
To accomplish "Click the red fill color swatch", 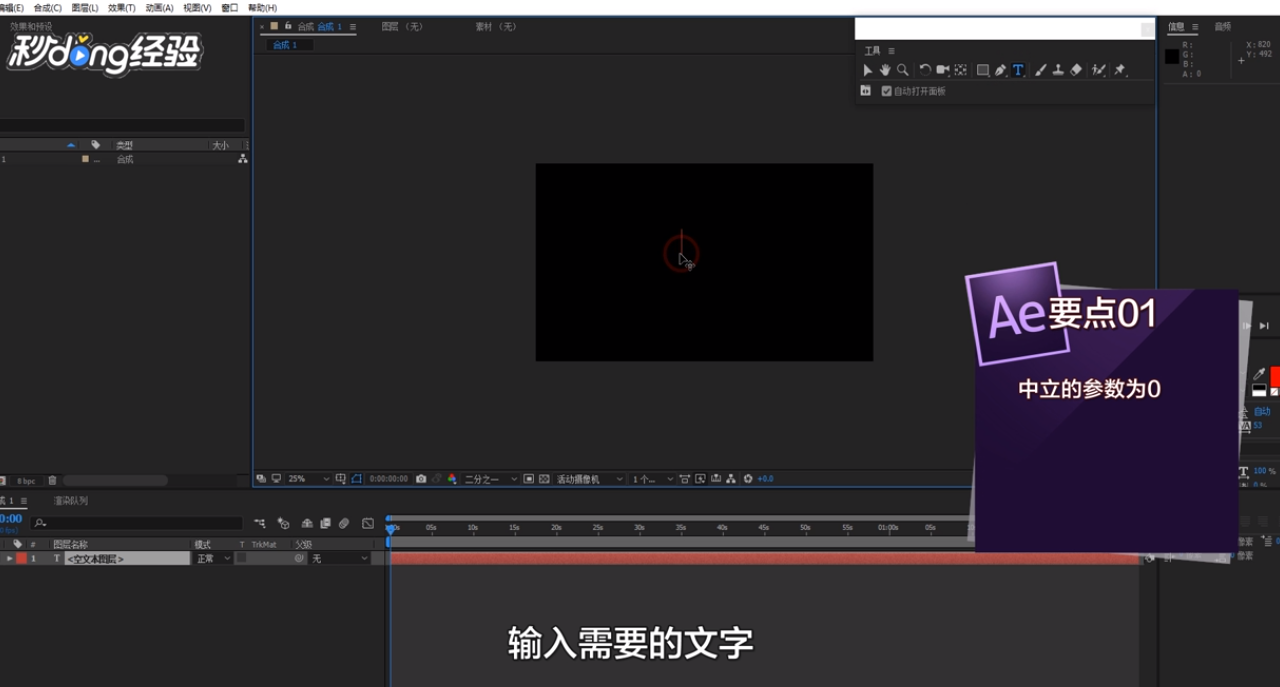I will point(1275,378).
